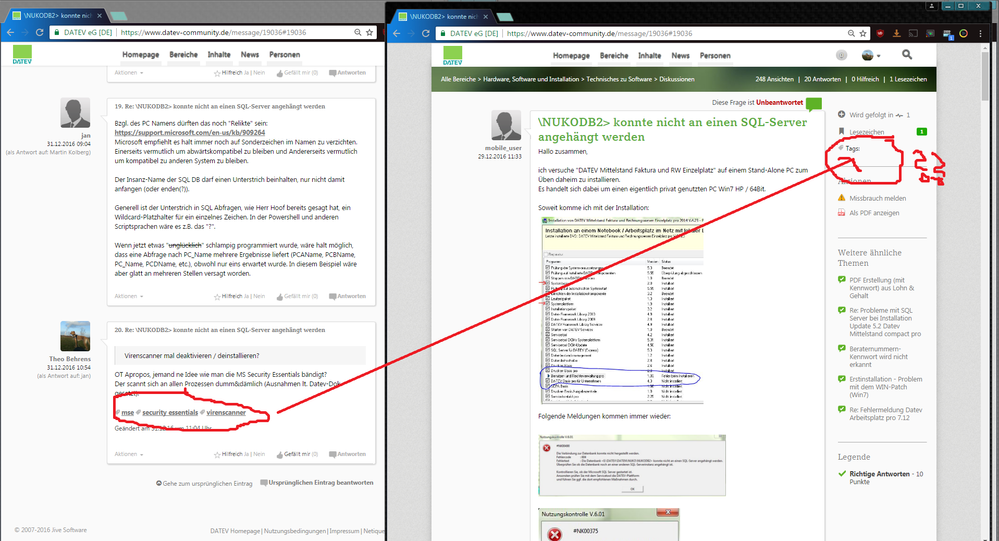Open the large installation list screenshot thumbnail
The image size is (999, 541).
click(622, 310)
